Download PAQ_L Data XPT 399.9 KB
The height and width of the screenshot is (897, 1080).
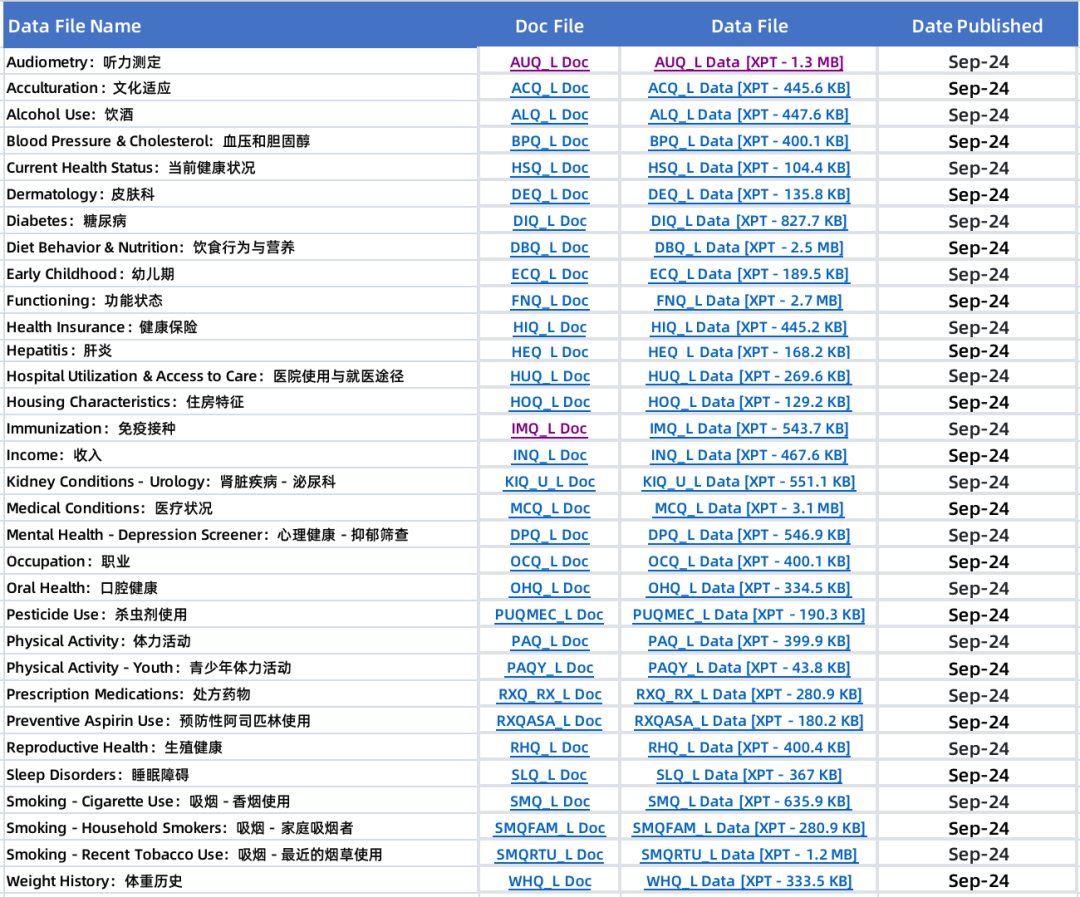(749, 641)
